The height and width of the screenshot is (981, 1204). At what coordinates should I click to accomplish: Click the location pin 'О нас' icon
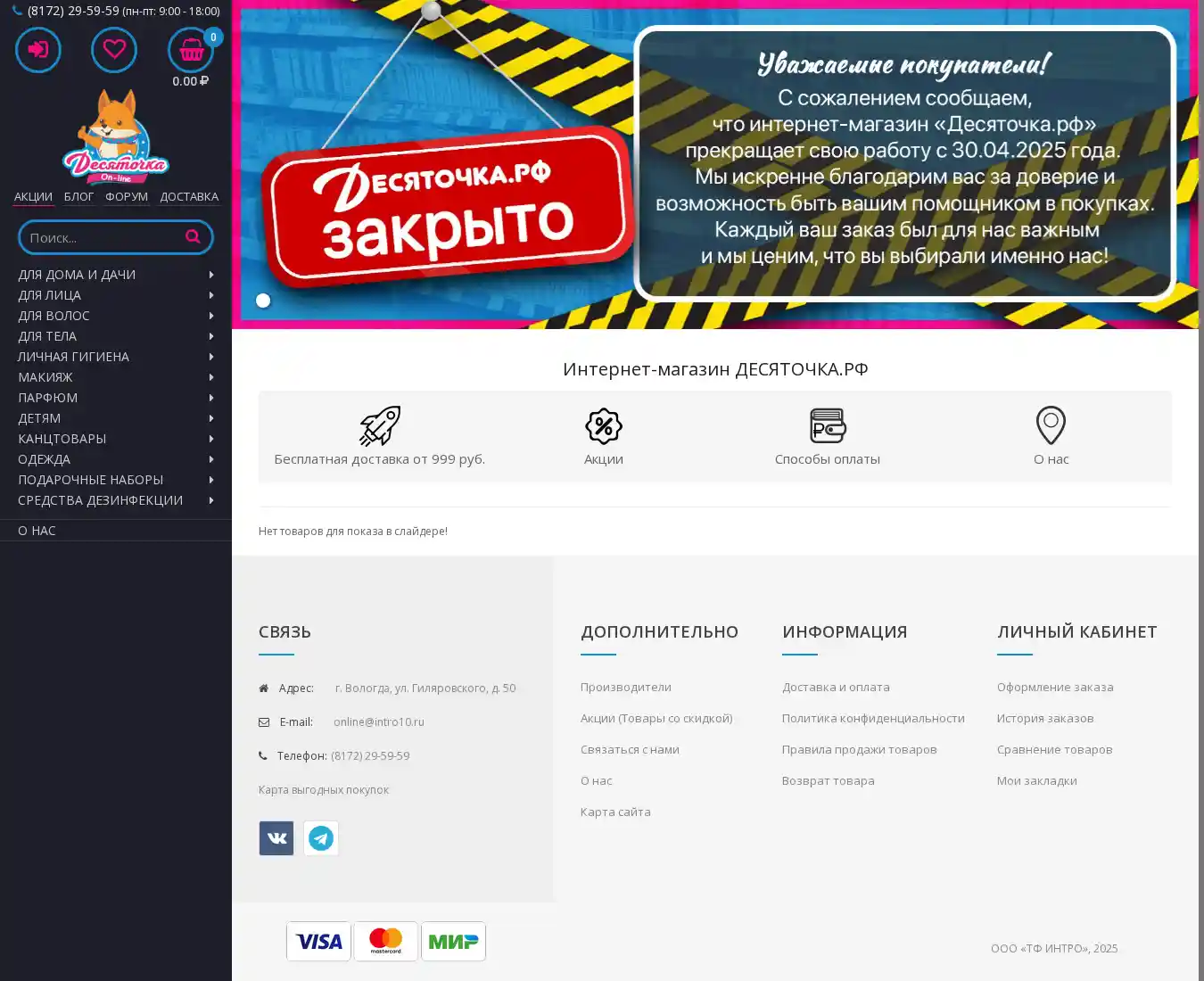[1051, 425]
